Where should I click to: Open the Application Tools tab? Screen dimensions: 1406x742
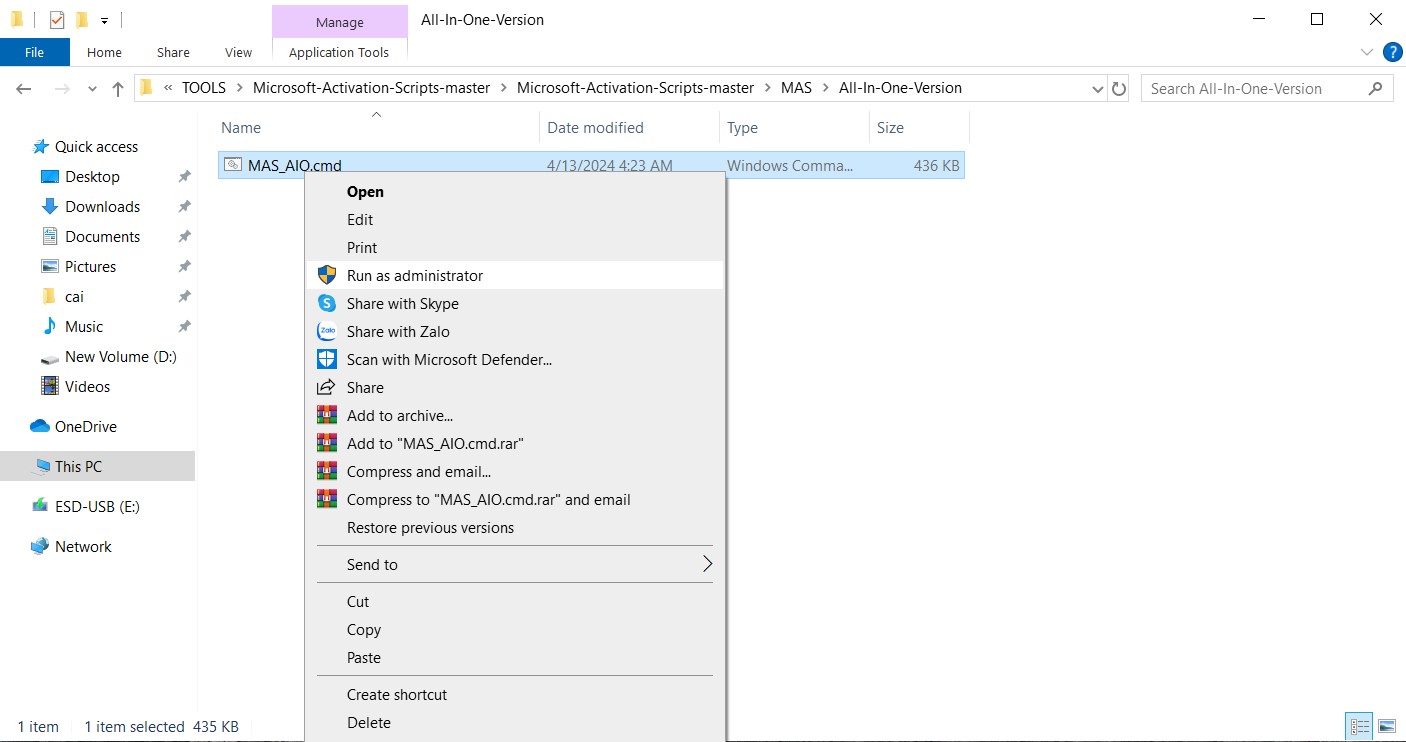339,52
